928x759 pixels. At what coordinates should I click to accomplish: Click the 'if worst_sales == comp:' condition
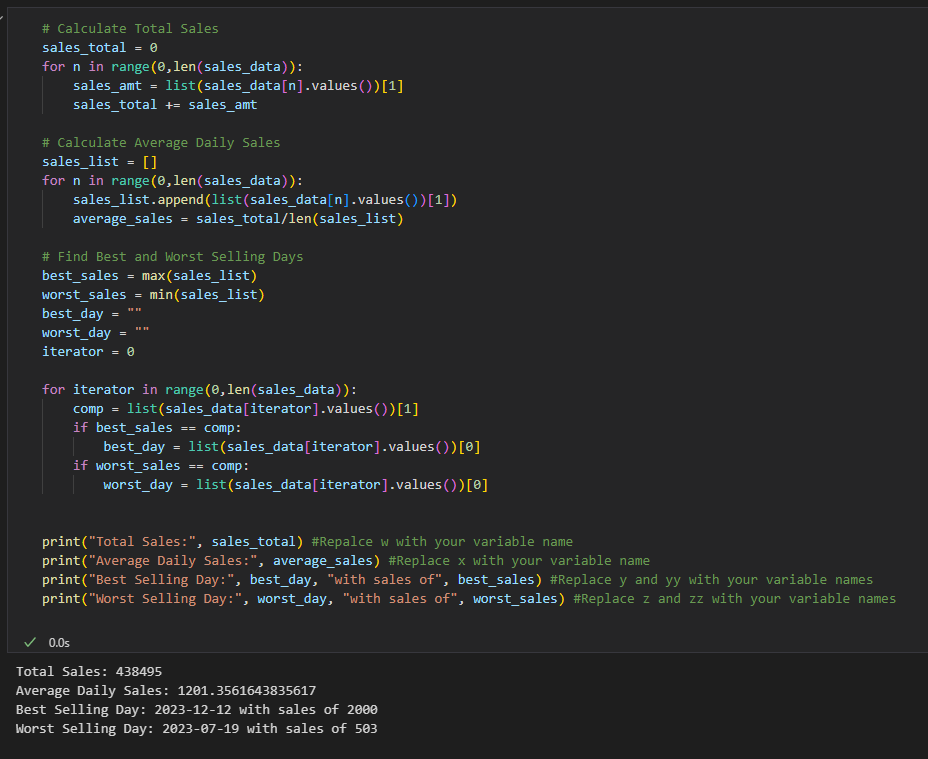pyautogui.click(x=161, y=465)
